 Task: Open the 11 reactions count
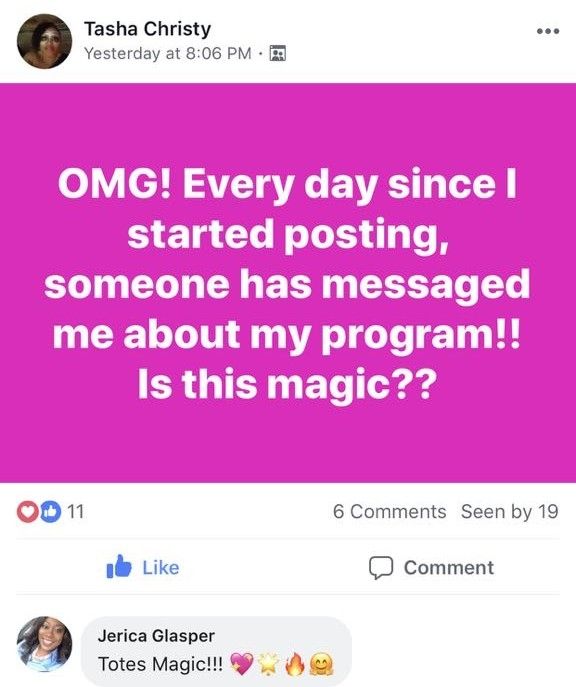click(75, 511)
